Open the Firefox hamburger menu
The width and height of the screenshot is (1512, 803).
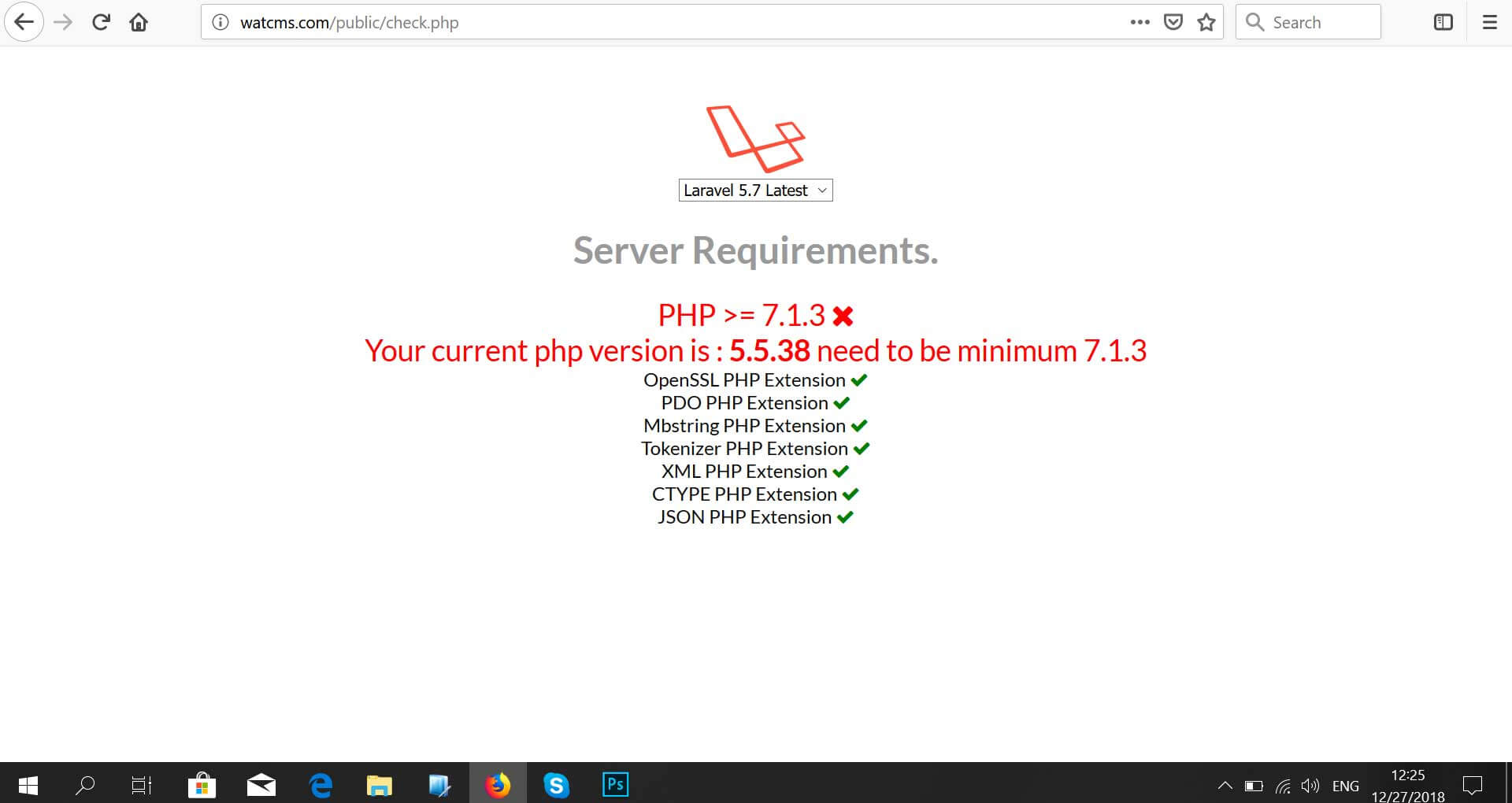(x=1489, y=22)
